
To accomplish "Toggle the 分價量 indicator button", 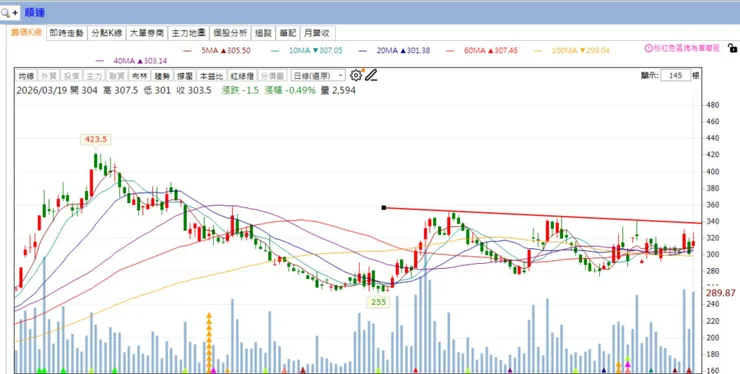I will tap(272, 76).
